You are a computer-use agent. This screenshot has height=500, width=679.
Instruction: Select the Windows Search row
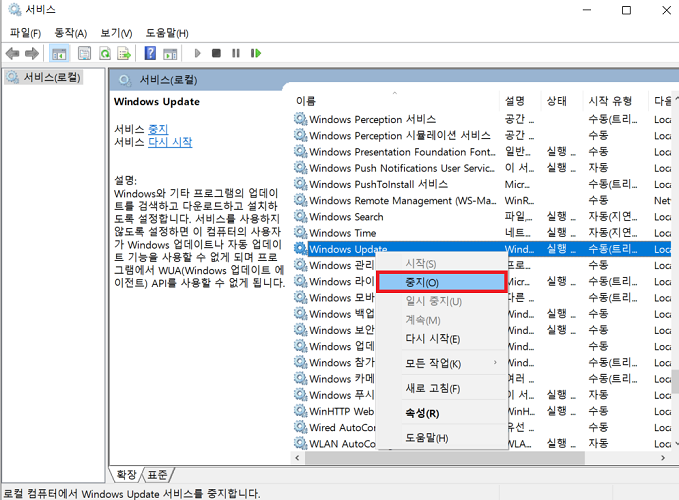click(x=482, y=216)
